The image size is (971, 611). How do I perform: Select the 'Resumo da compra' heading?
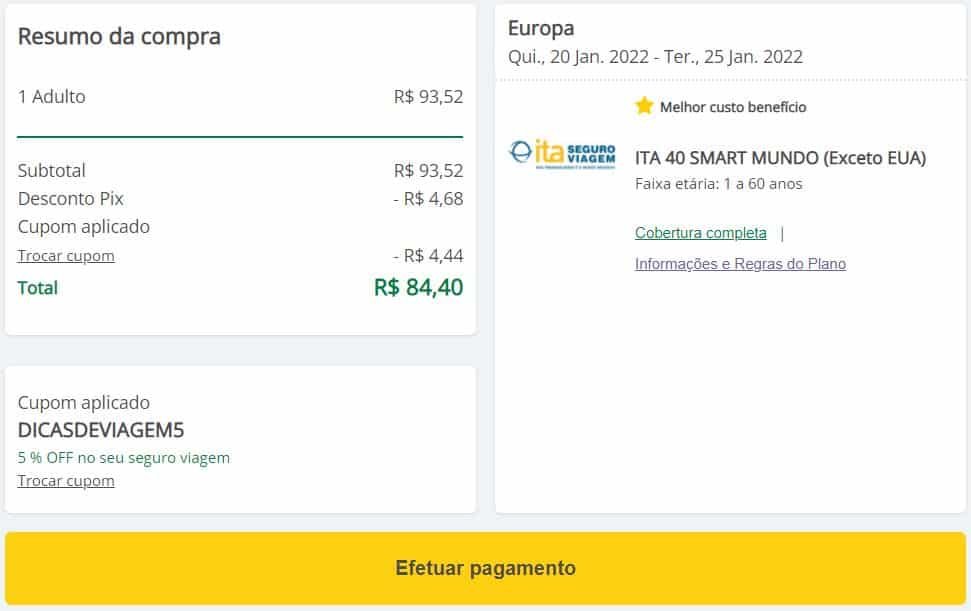[x=119, y=36]
